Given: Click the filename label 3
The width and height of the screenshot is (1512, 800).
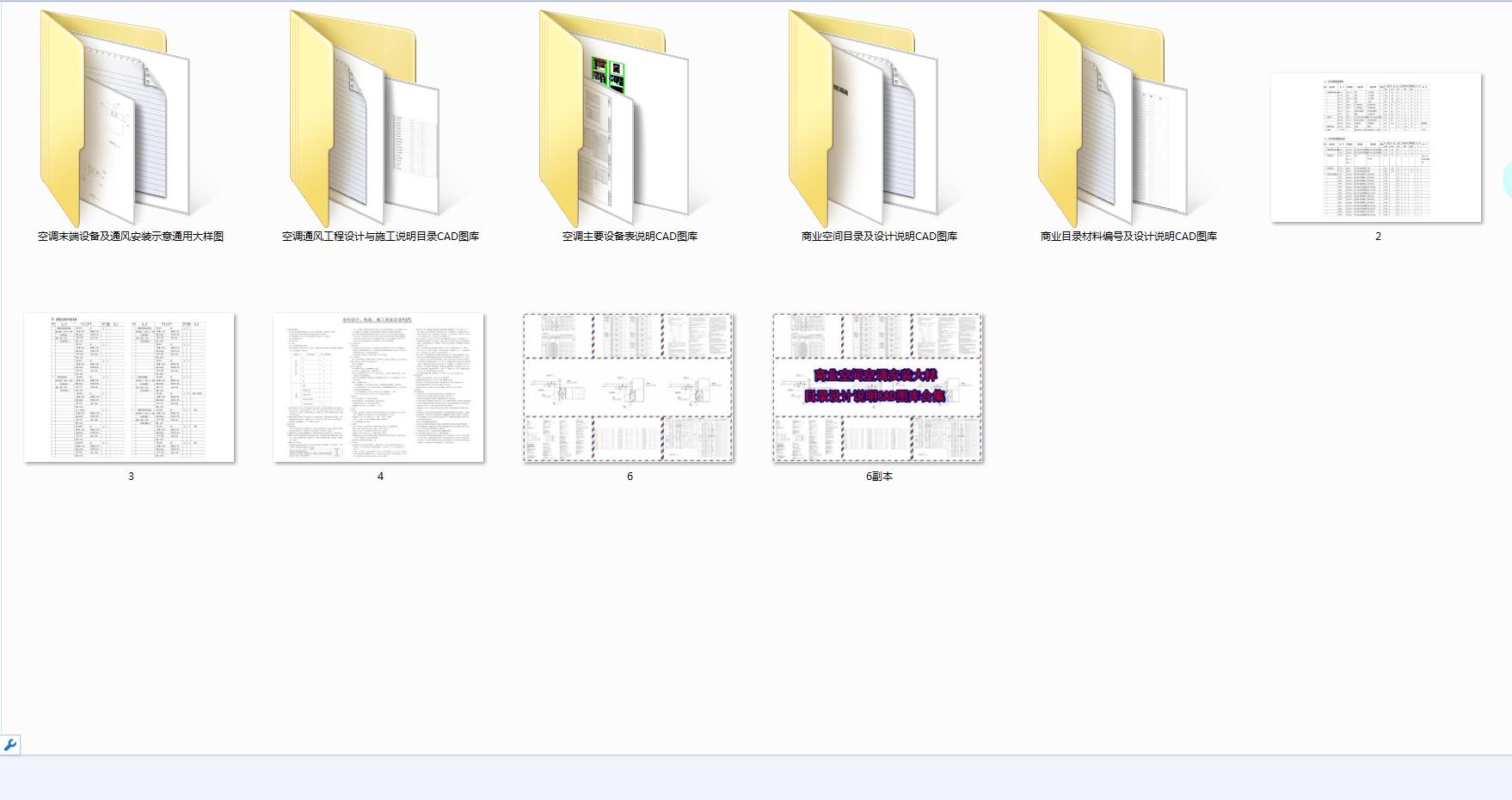Looking at the screenshot, I should click(x=131, y=477).
